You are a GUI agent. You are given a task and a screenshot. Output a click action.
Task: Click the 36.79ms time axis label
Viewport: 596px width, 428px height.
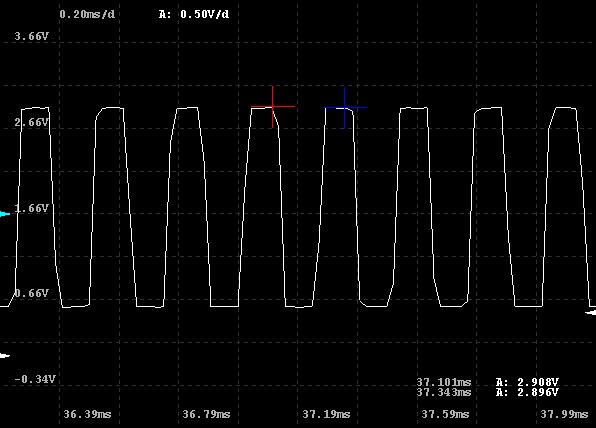pos(206,414)
